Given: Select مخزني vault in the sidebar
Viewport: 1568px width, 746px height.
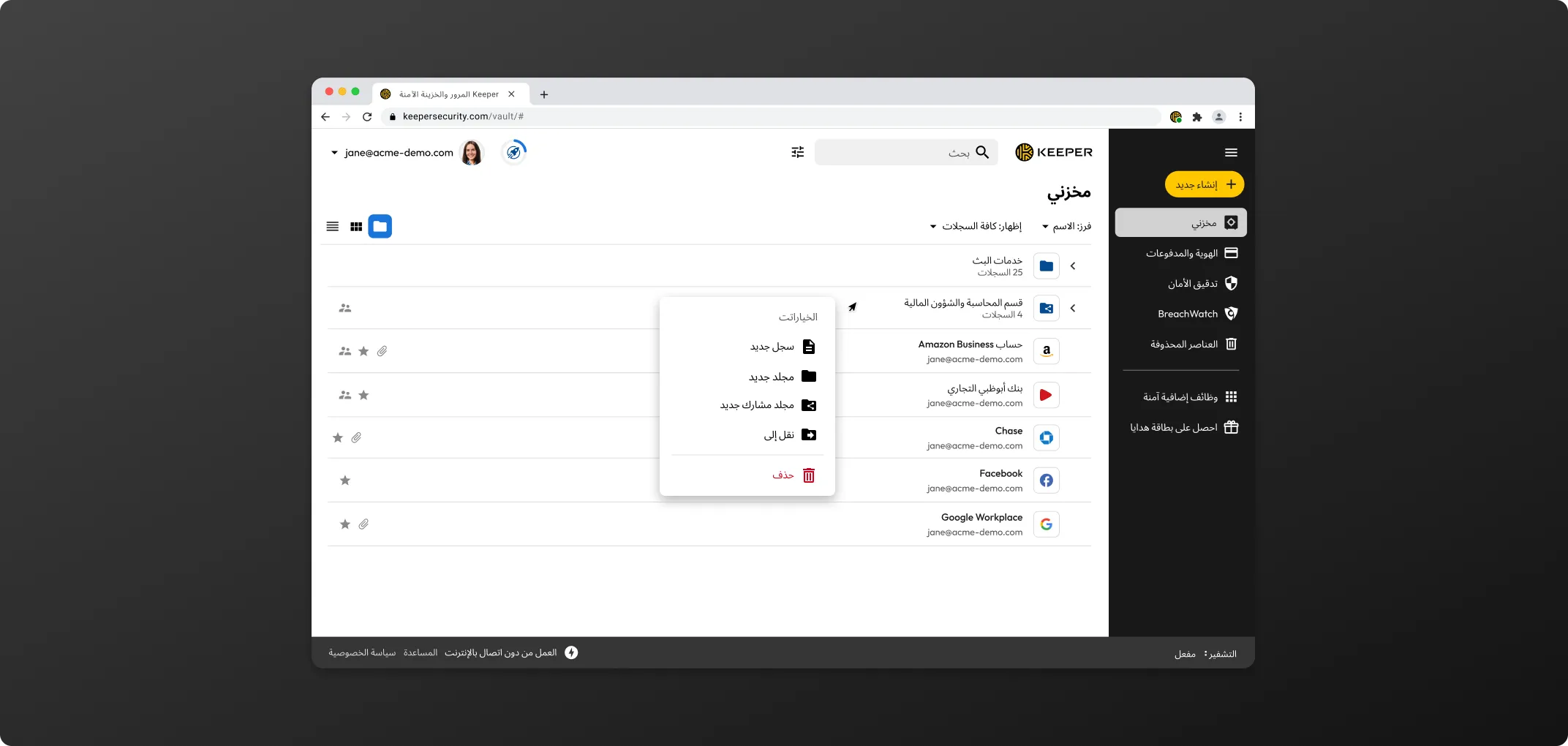Looking at the screenshot, I should coord(1180,222).
